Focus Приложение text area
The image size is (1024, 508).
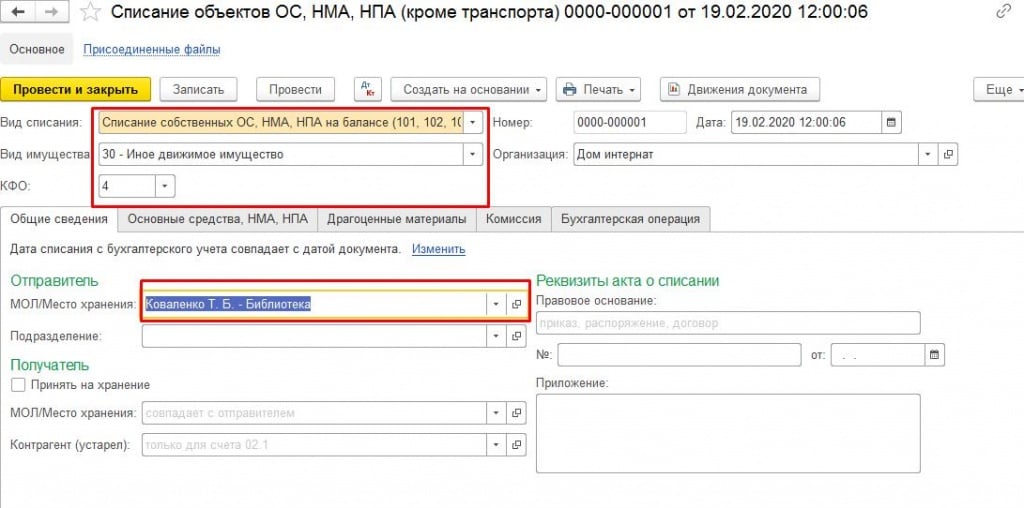728,433
